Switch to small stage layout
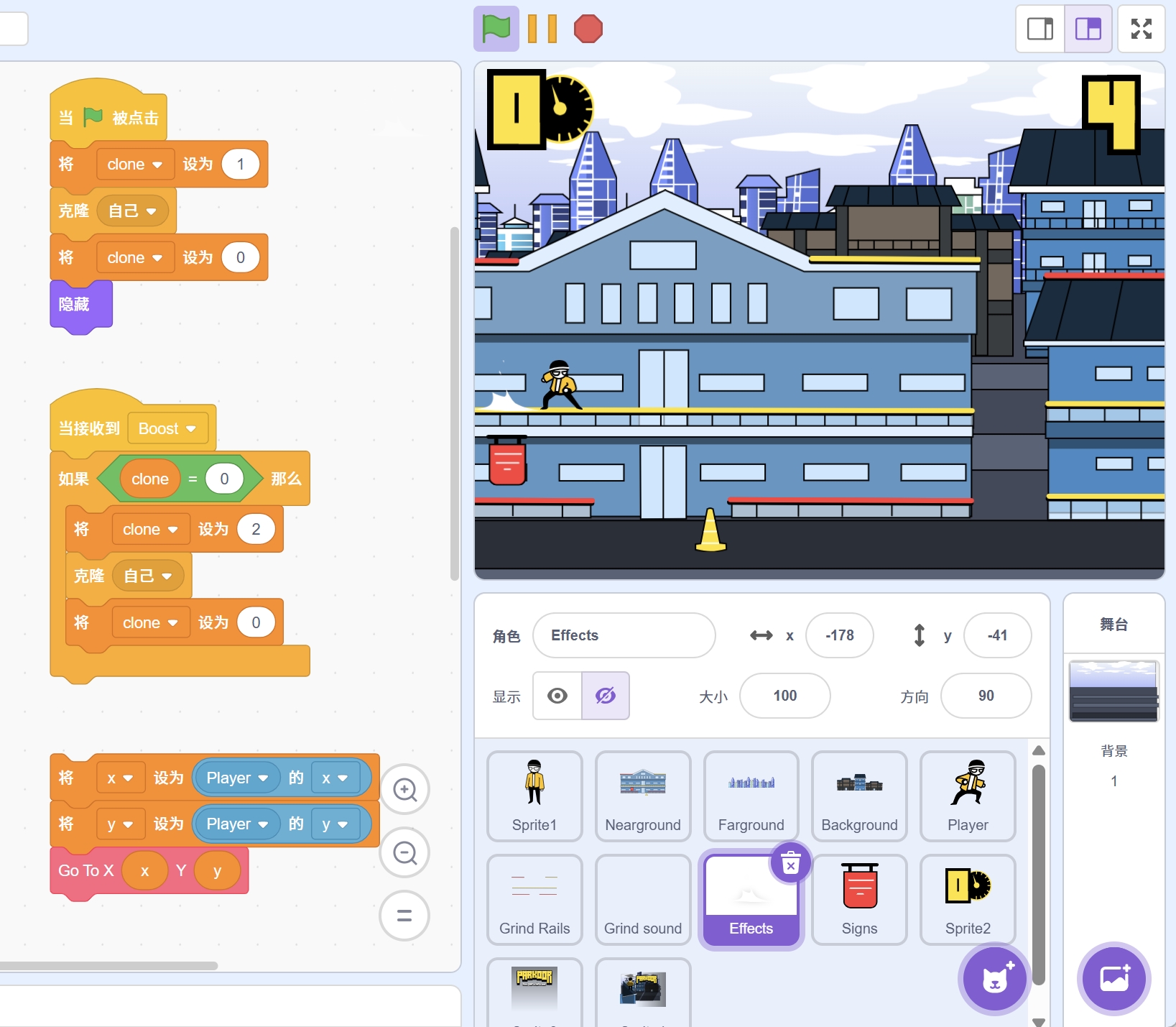Image resolution: width=1176 pixels, height=1027 pixels. [x=1040, y=29]
